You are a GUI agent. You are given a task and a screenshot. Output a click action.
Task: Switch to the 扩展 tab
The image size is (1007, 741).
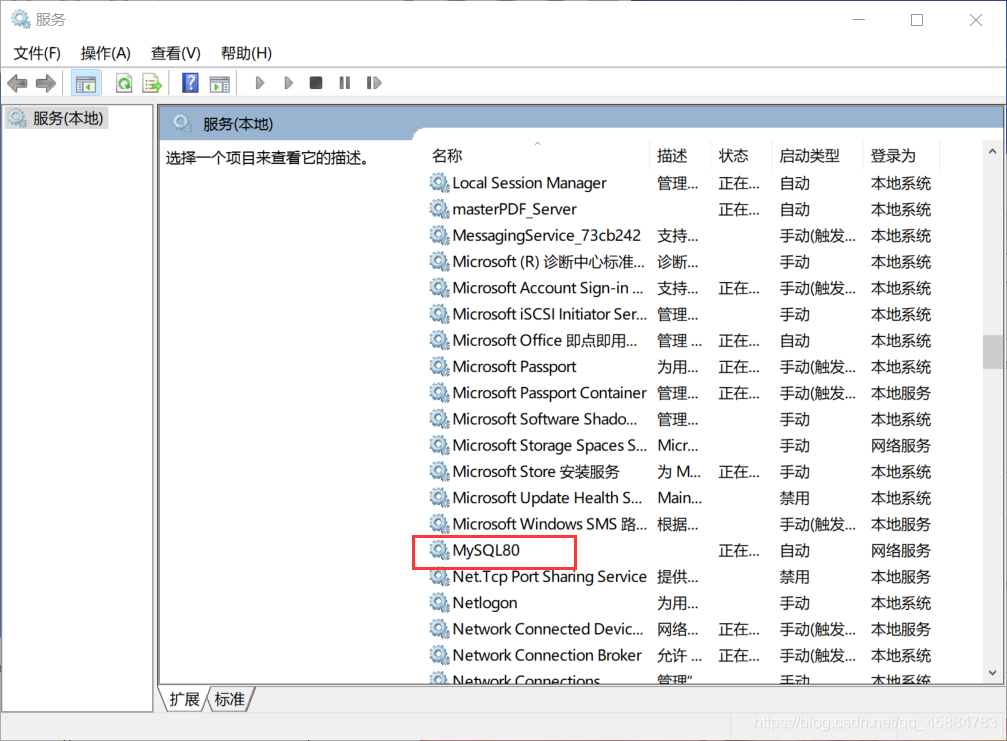[184, 699]
